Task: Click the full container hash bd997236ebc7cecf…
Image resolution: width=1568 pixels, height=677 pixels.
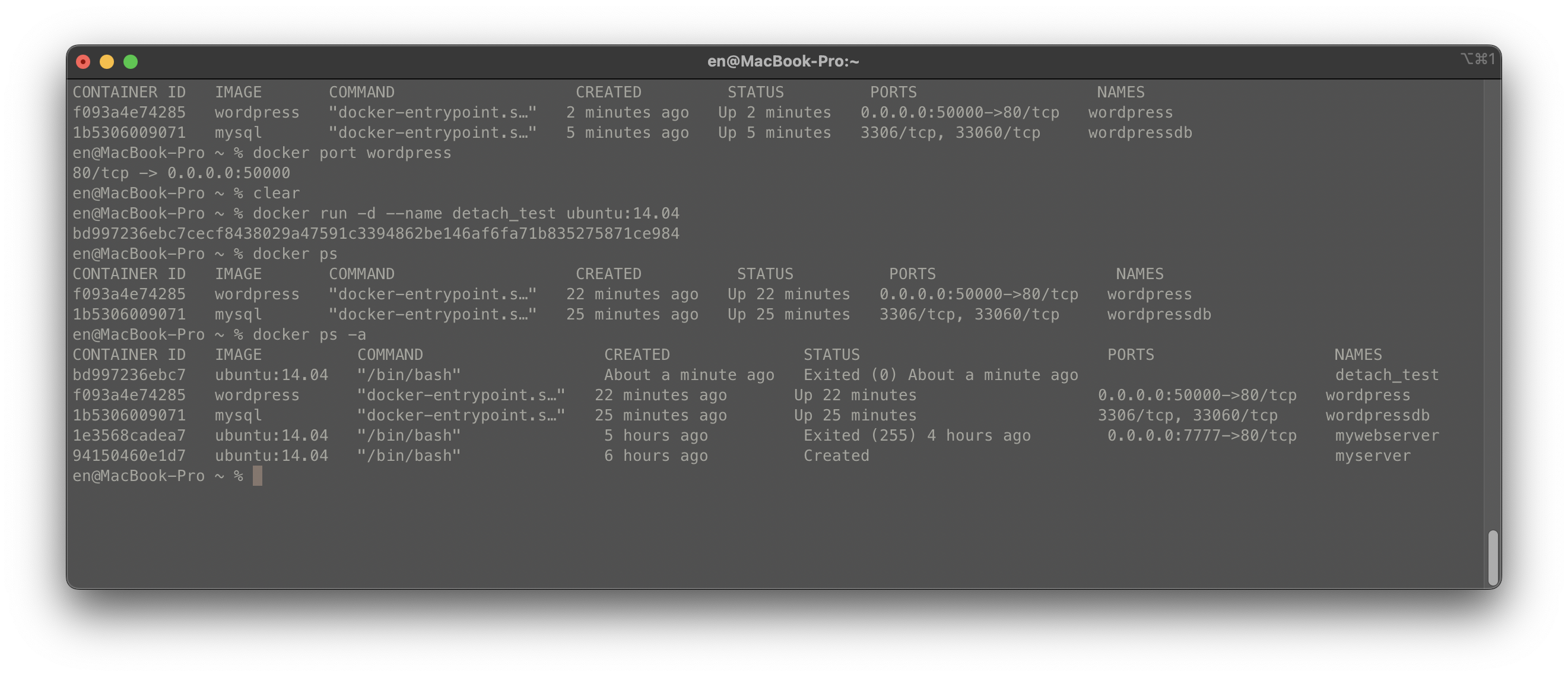Action: [x=376, y=234]
